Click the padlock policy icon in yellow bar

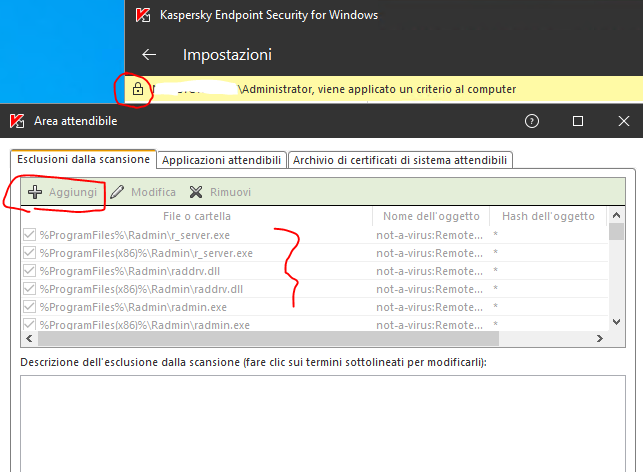(138, 89)
